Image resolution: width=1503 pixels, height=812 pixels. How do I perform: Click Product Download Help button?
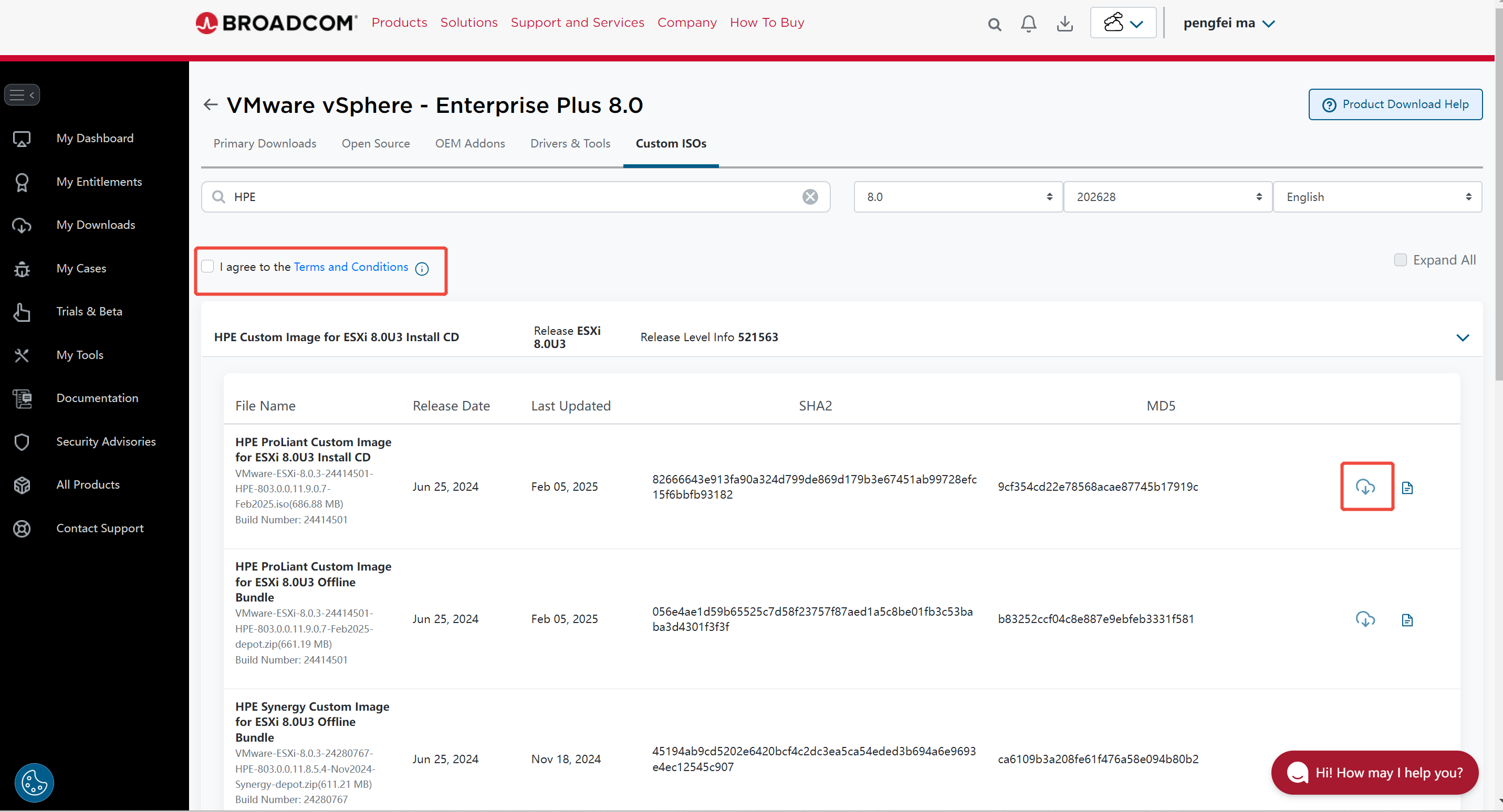[1395, 104]
